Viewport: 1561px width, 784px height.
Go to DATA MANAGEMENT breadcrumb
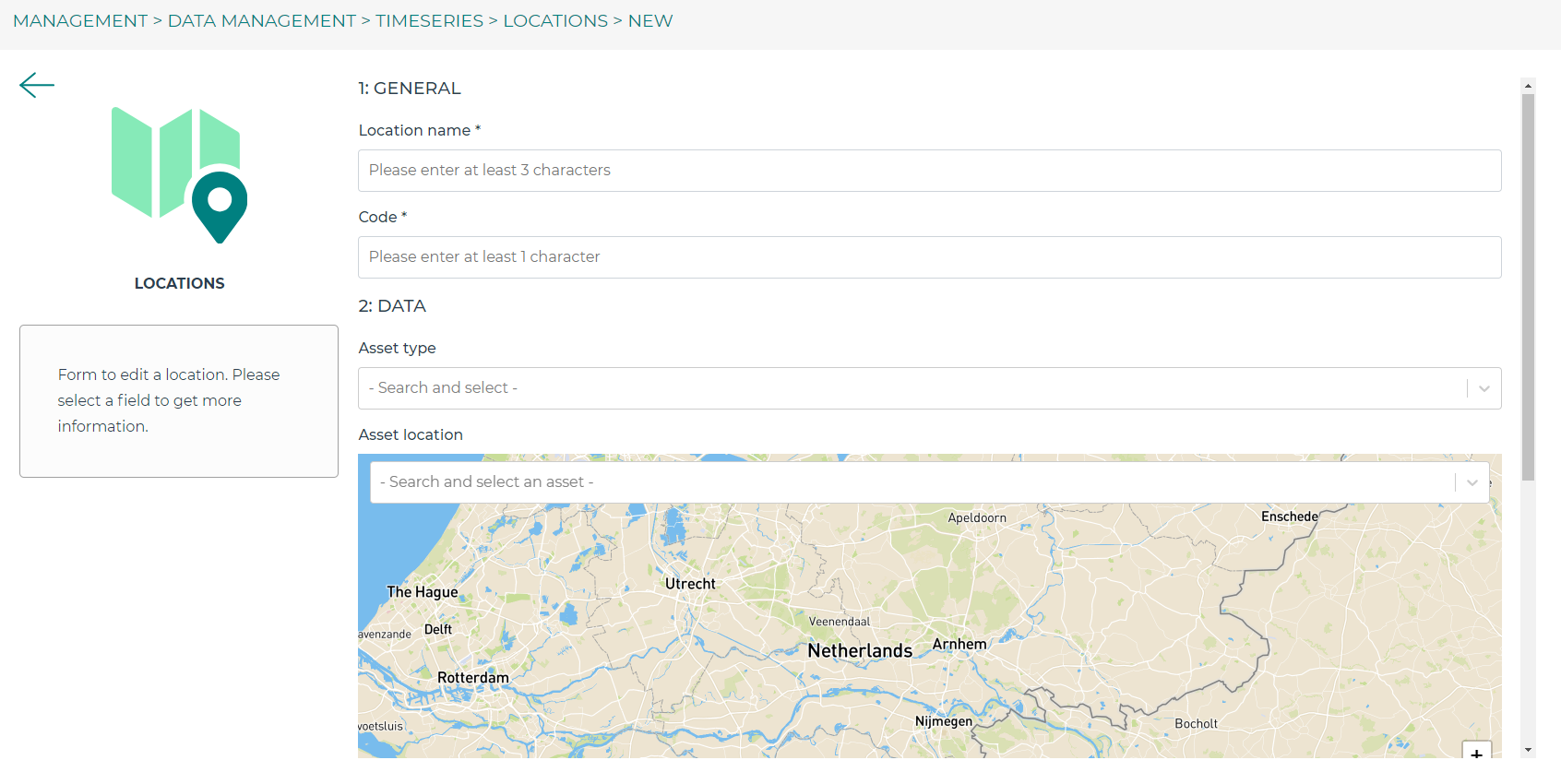pyautogui.click(x=261, y=20)
